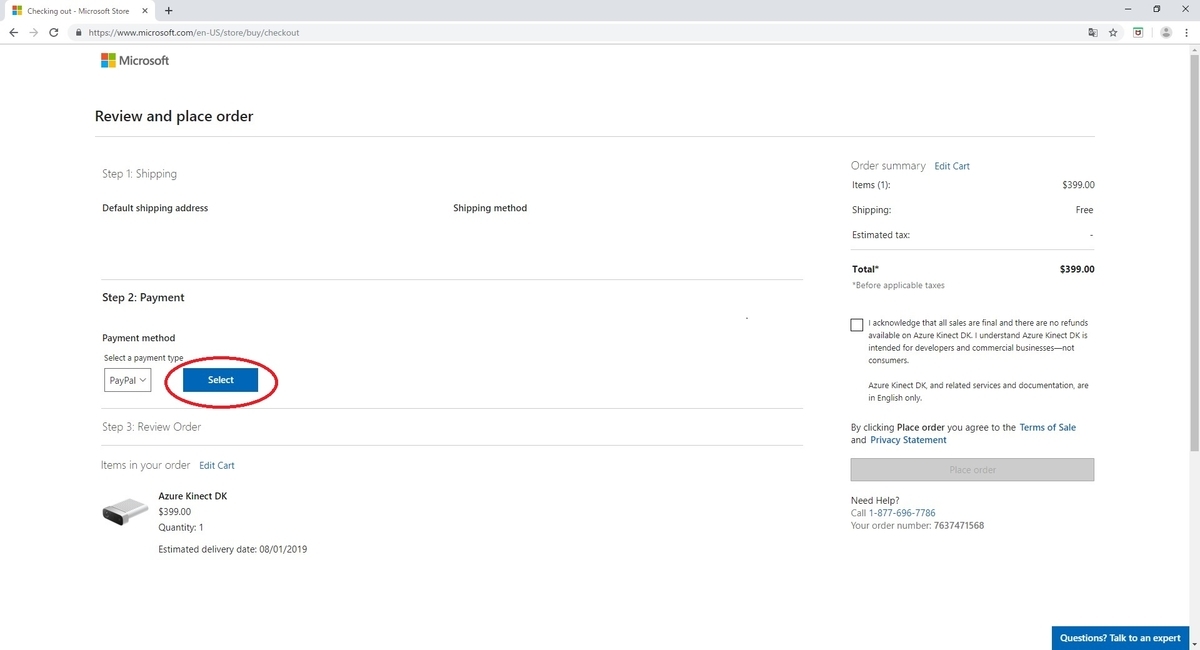This screenshot has height=650, width=1200.
Task: Click the Default shipping address label
Action: (155, 208)
